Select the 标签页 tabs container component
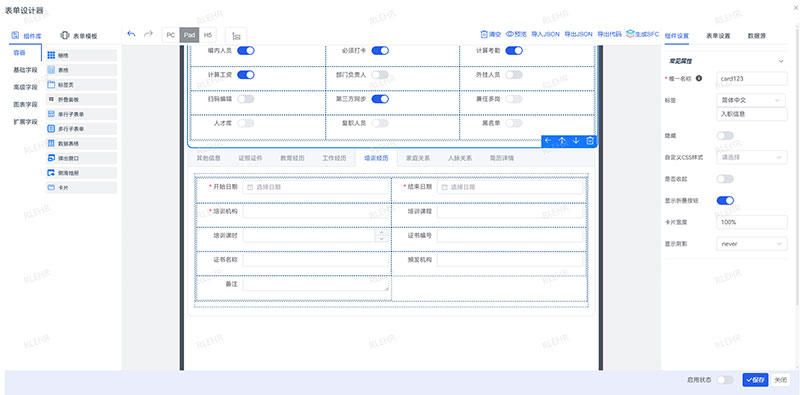 81,85
